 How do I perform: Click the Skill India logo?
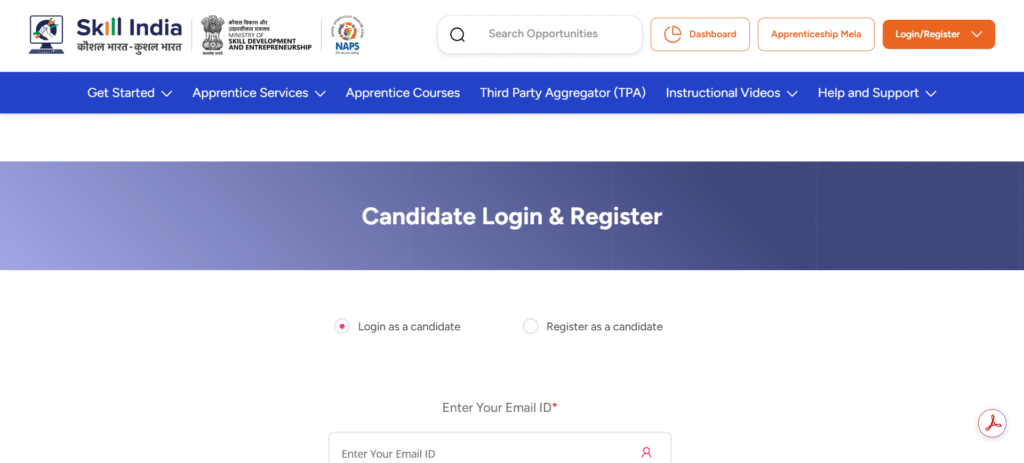pyautogui.click(x=105, y=34)
